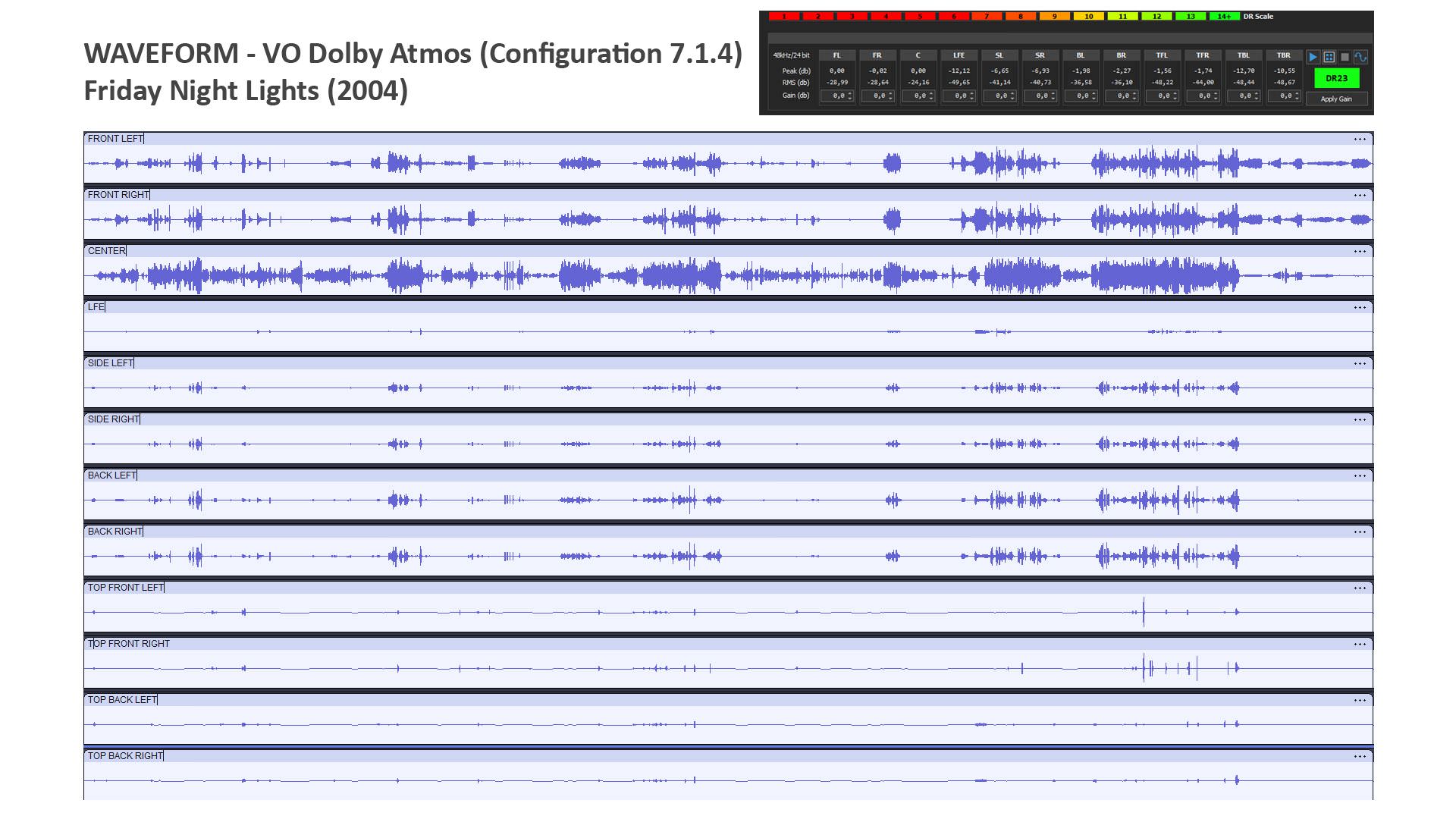This screenshot has height=819, width=1456.
Task: Select the LFE channel header button
Action: (x=959, y=55)
